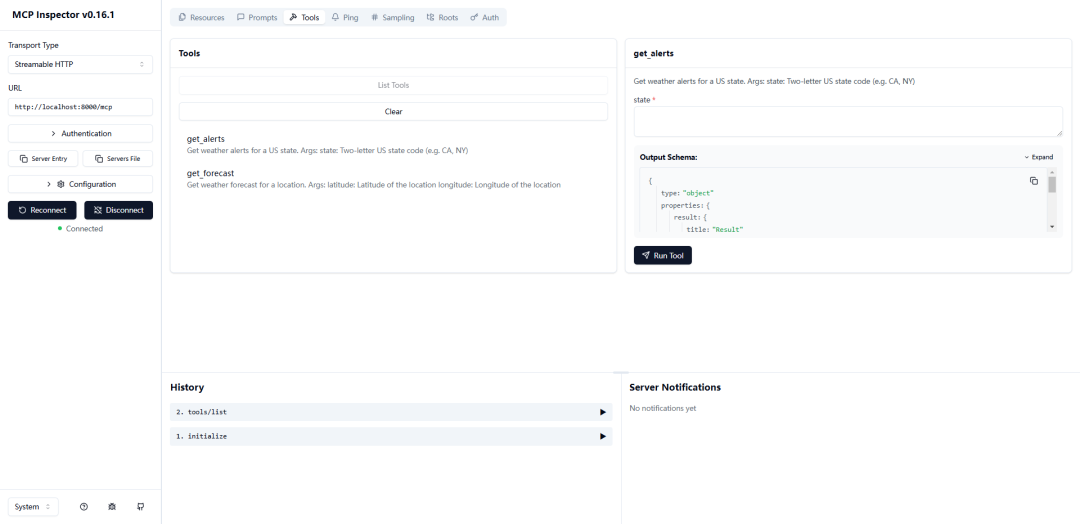Open the GitHub repository icon
Viewport: 1080px width, 524px height.
141,506
